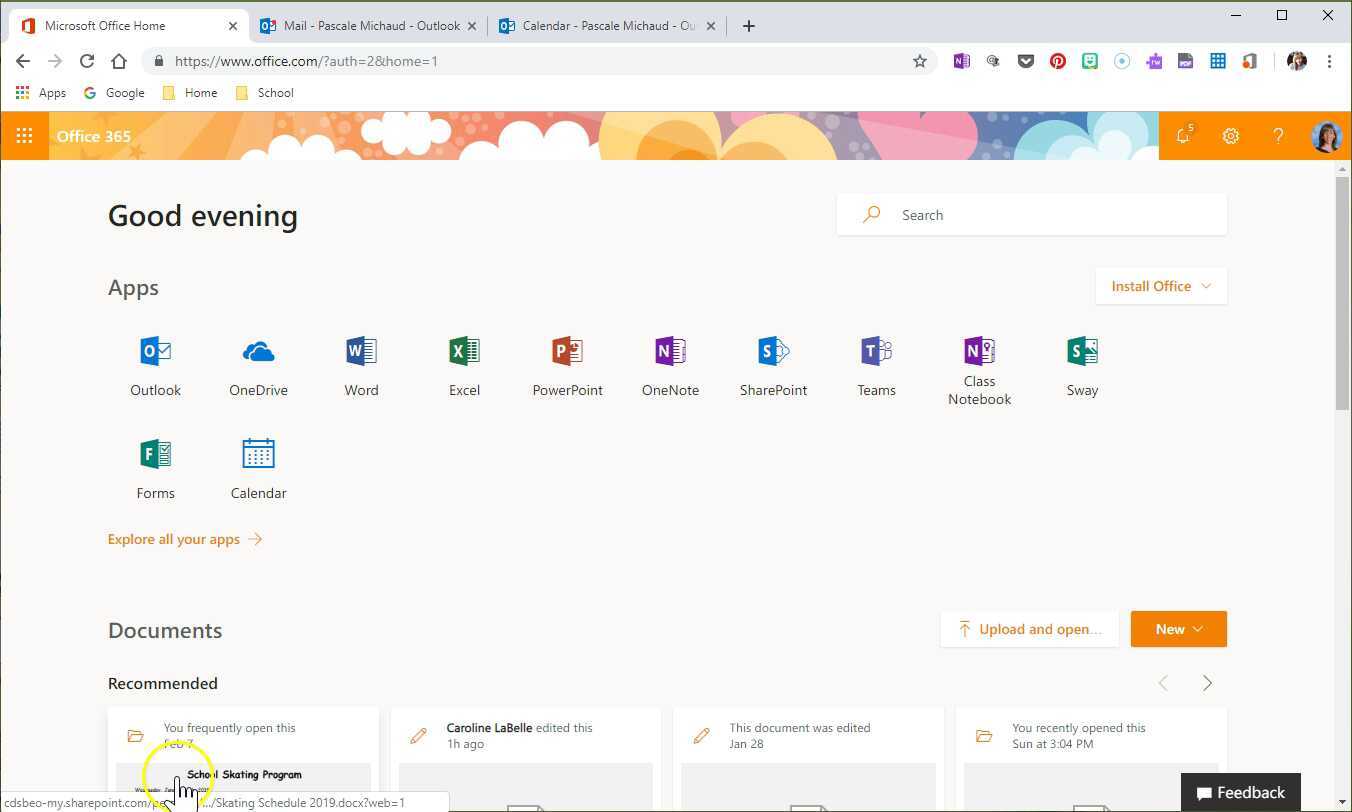Close the Mail Outlook tab

(473, 26)
